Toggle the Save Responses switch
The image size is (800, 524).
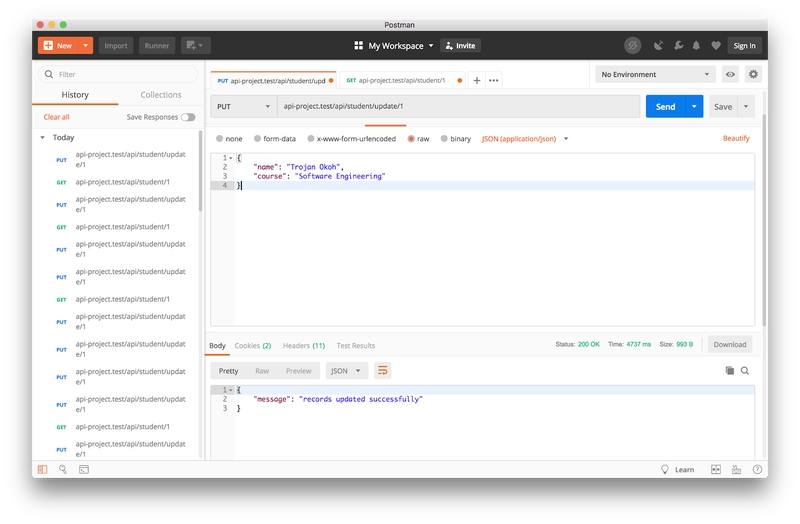click(x=188, y=117)
